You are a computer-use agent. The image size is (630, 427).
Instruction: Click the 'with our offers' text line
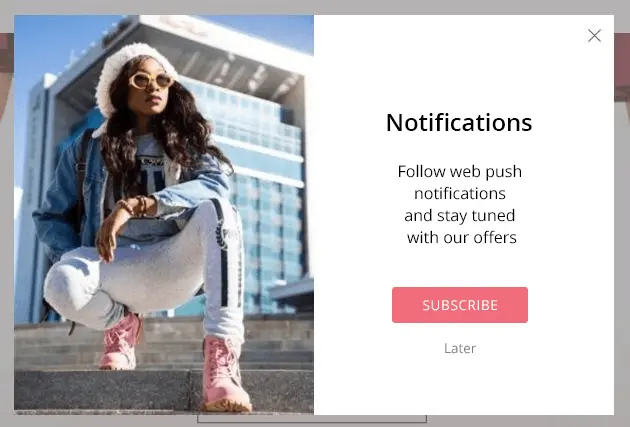(461, 237)
